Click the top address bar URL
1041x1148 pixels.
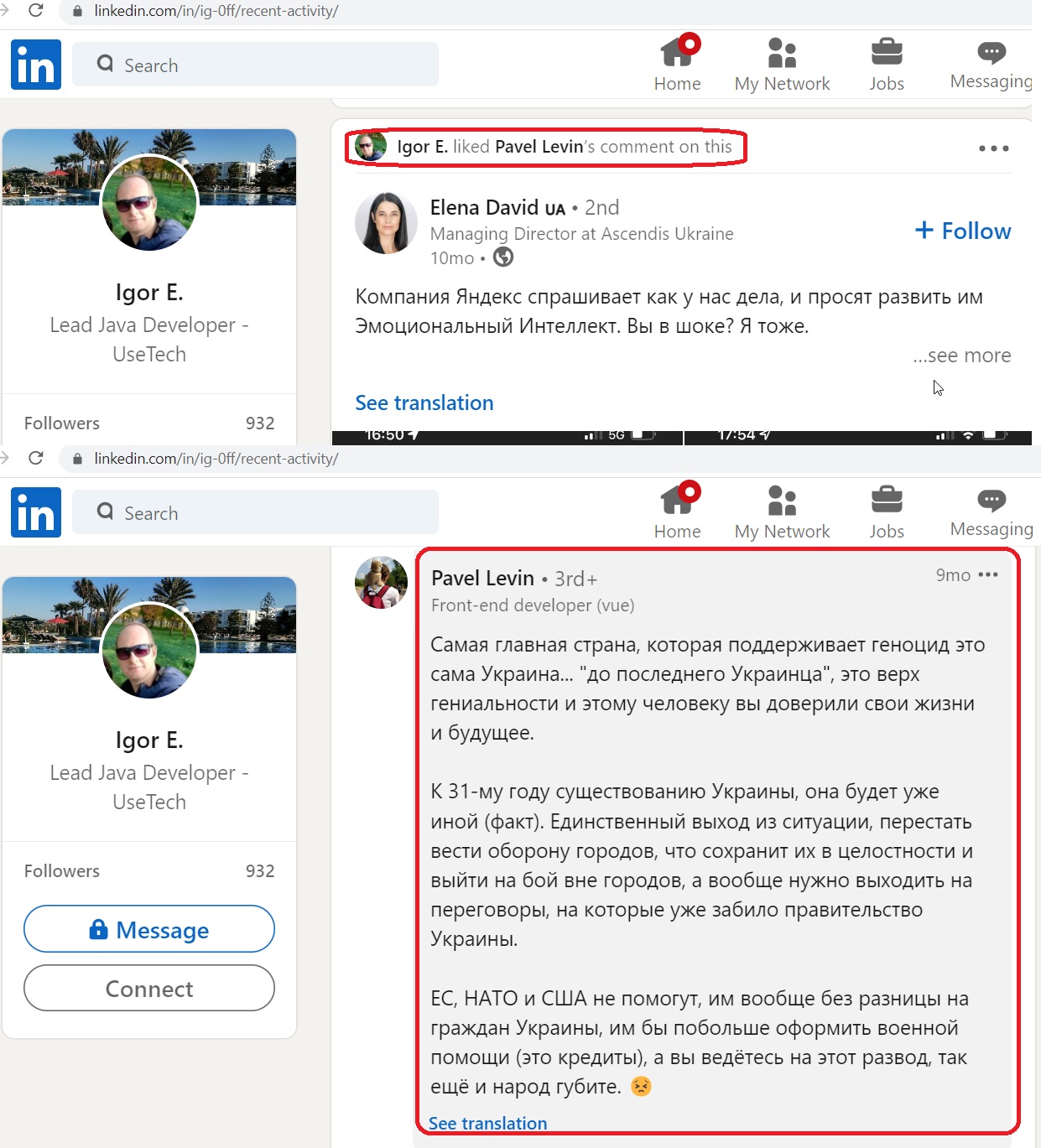coord(216,11)
